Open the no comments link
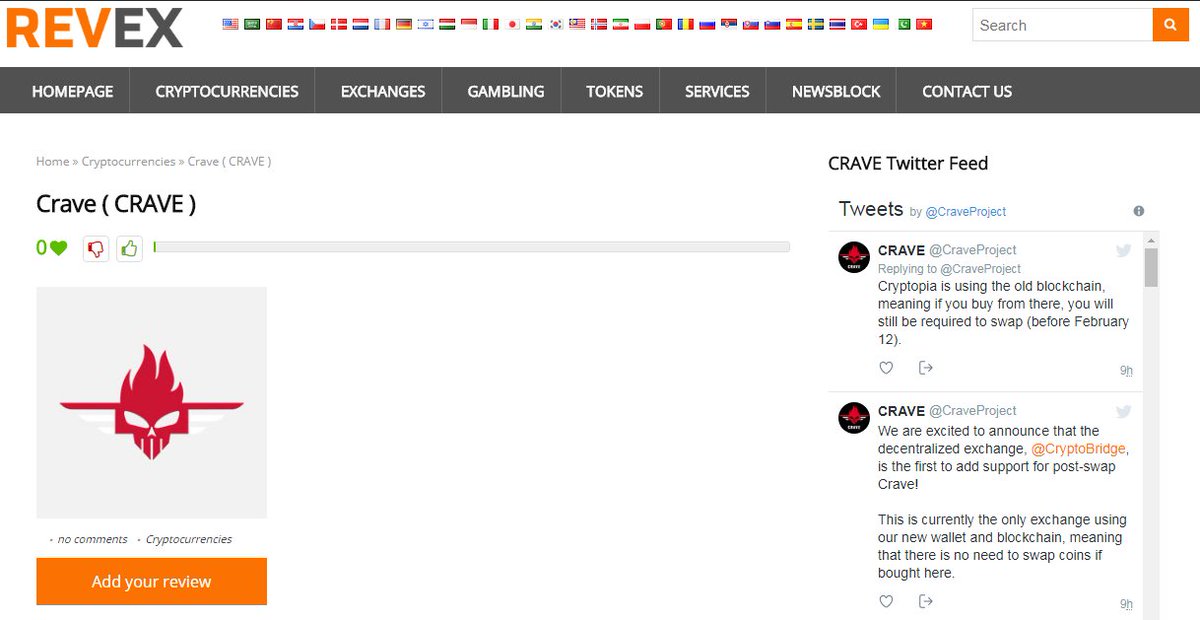The height and width of the screenshot is (620, 1200). point(92,539)
